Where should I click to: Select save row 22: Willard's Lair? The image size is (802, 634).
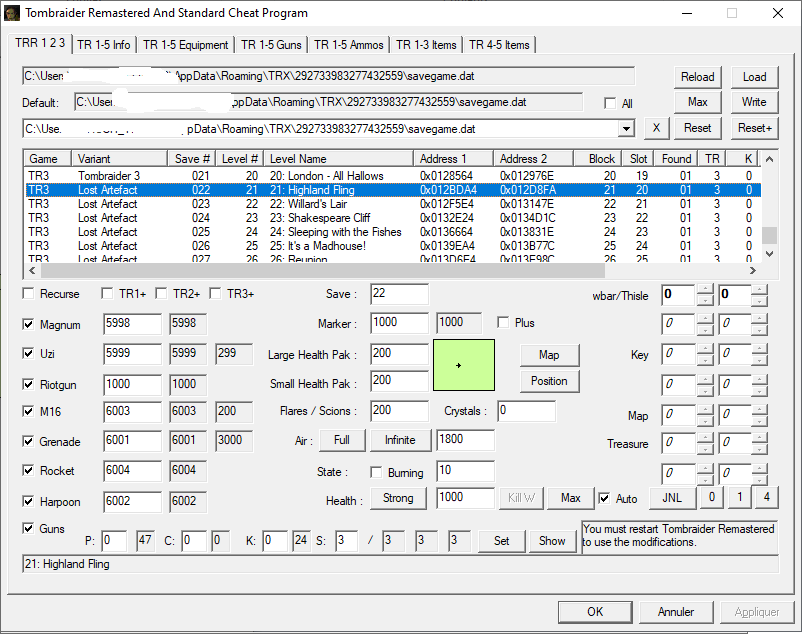[x=393, y=204]
